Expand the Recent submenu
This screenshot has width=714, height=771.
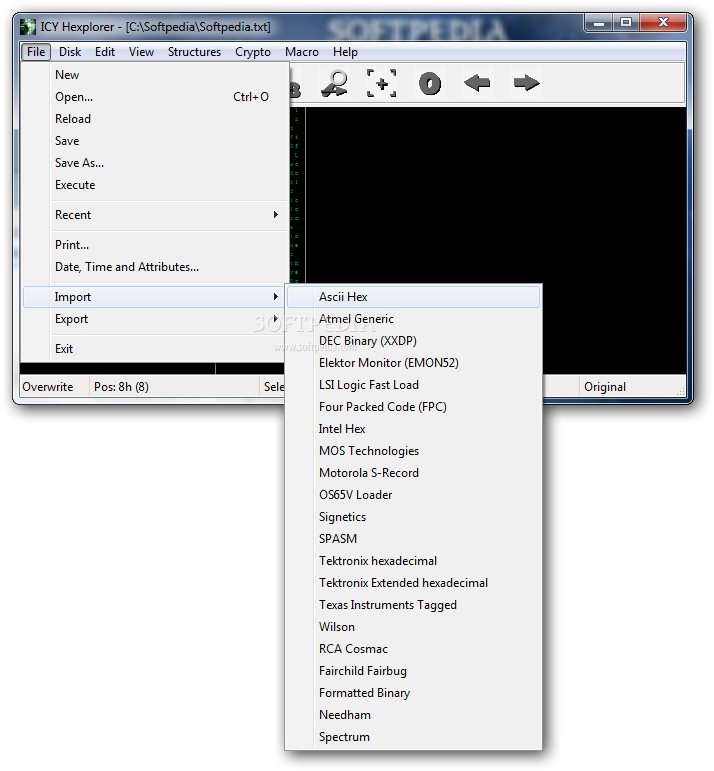(x=155, y=215)
